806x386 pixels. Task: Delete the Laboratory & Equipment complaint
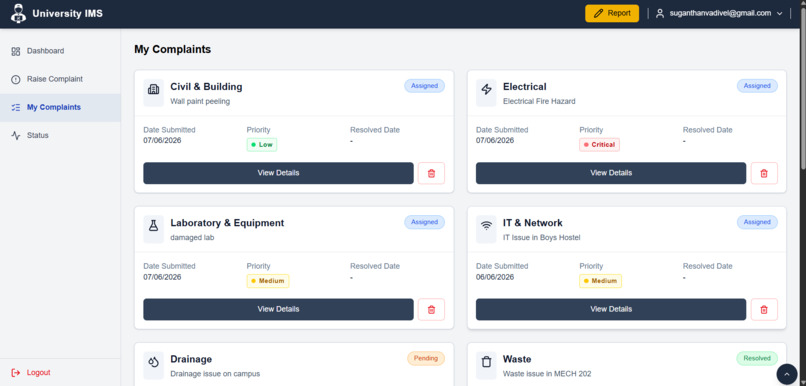431,309
